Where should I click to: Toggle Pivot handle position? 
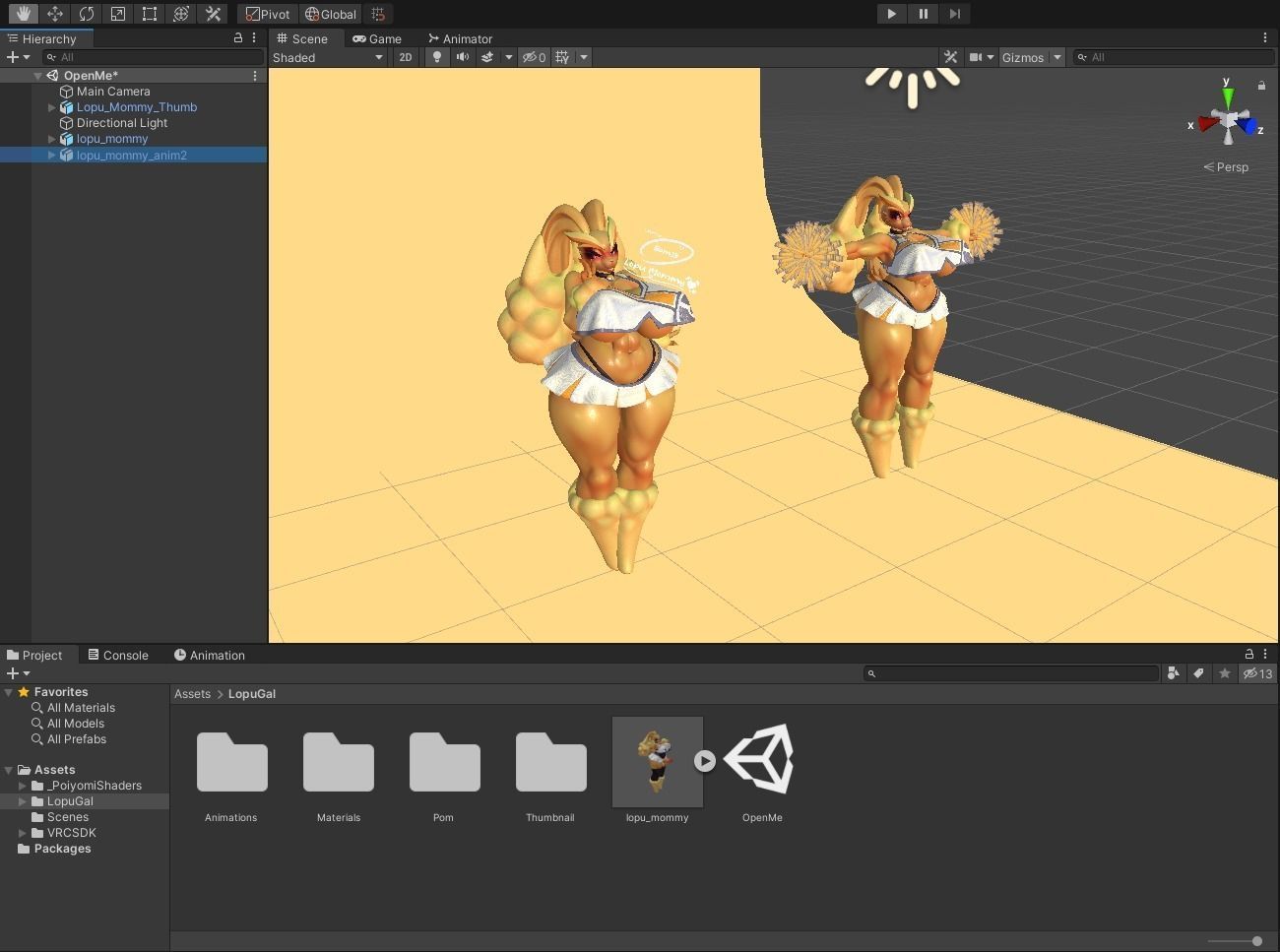268,14
